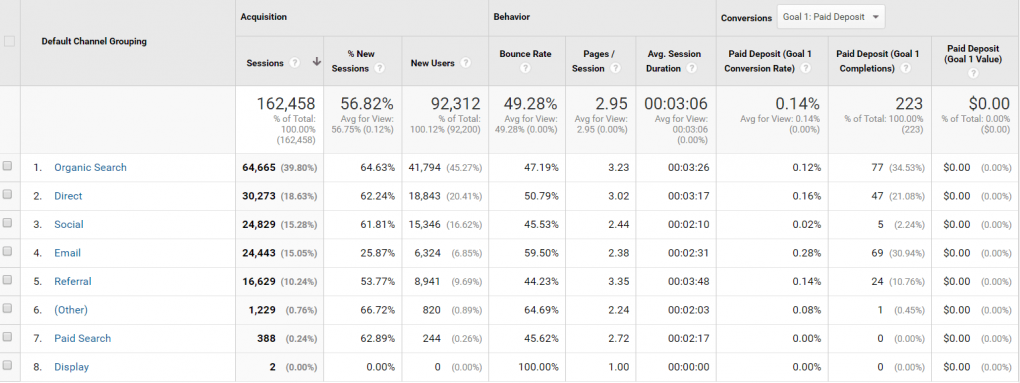Open help icon for % New Sessions
This screenshot has width=1020, height=383.
click(379, 68)
